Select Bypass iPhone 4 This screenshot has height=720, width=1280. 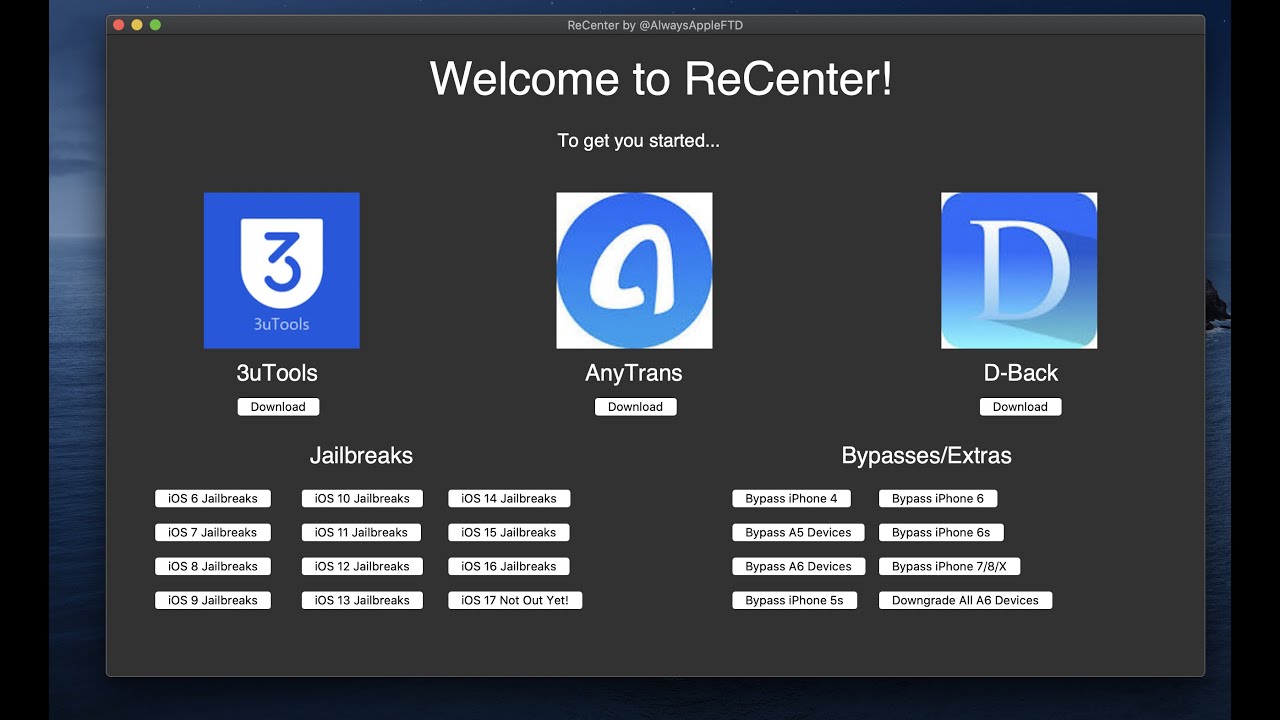point(791,498)
